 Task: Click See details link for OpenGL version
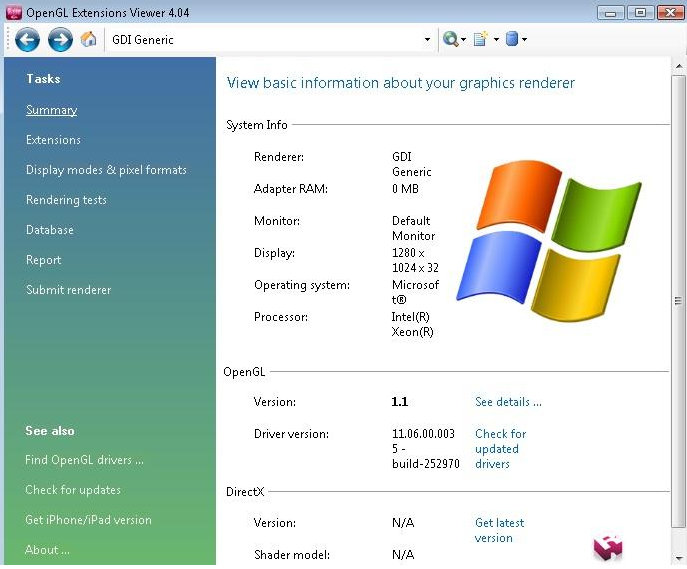508,402
